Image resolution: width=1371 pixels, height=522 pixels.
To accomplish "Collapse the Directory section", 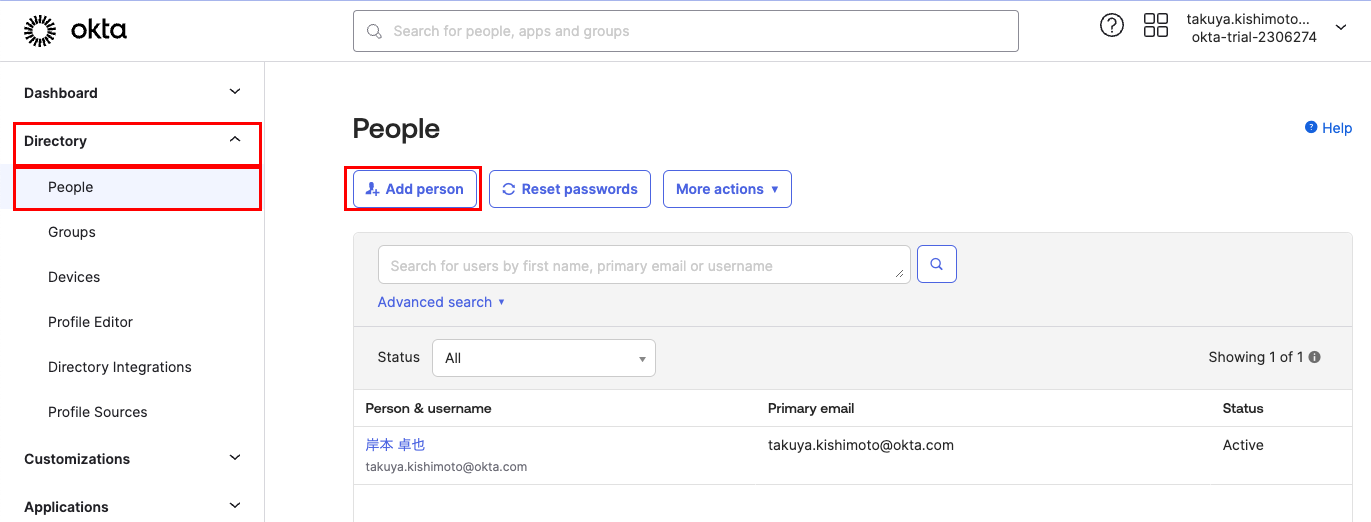I will (x=235, y=140).
